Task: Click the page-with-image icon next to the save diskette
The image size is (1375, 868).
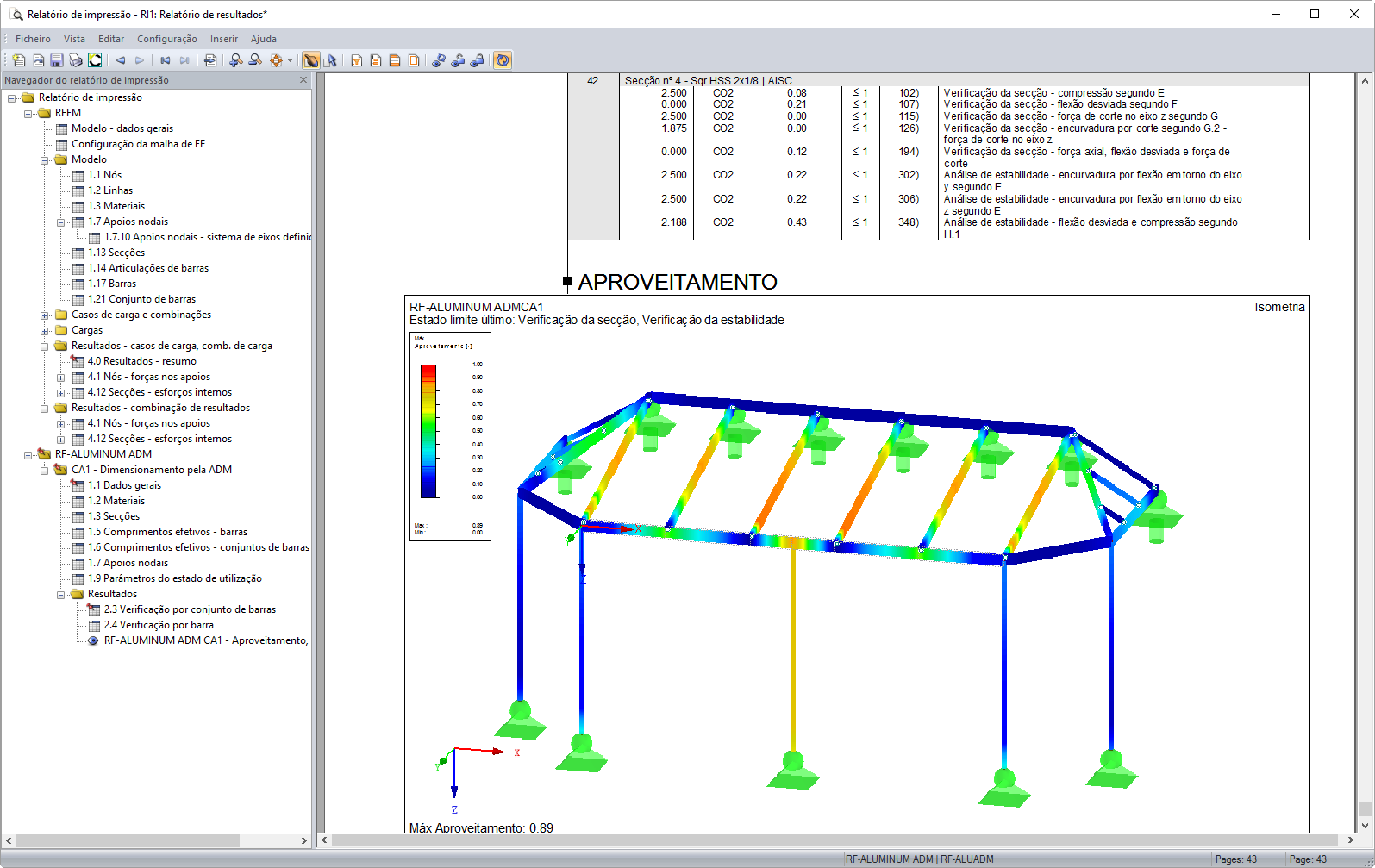Action: (x=38, y=60)
